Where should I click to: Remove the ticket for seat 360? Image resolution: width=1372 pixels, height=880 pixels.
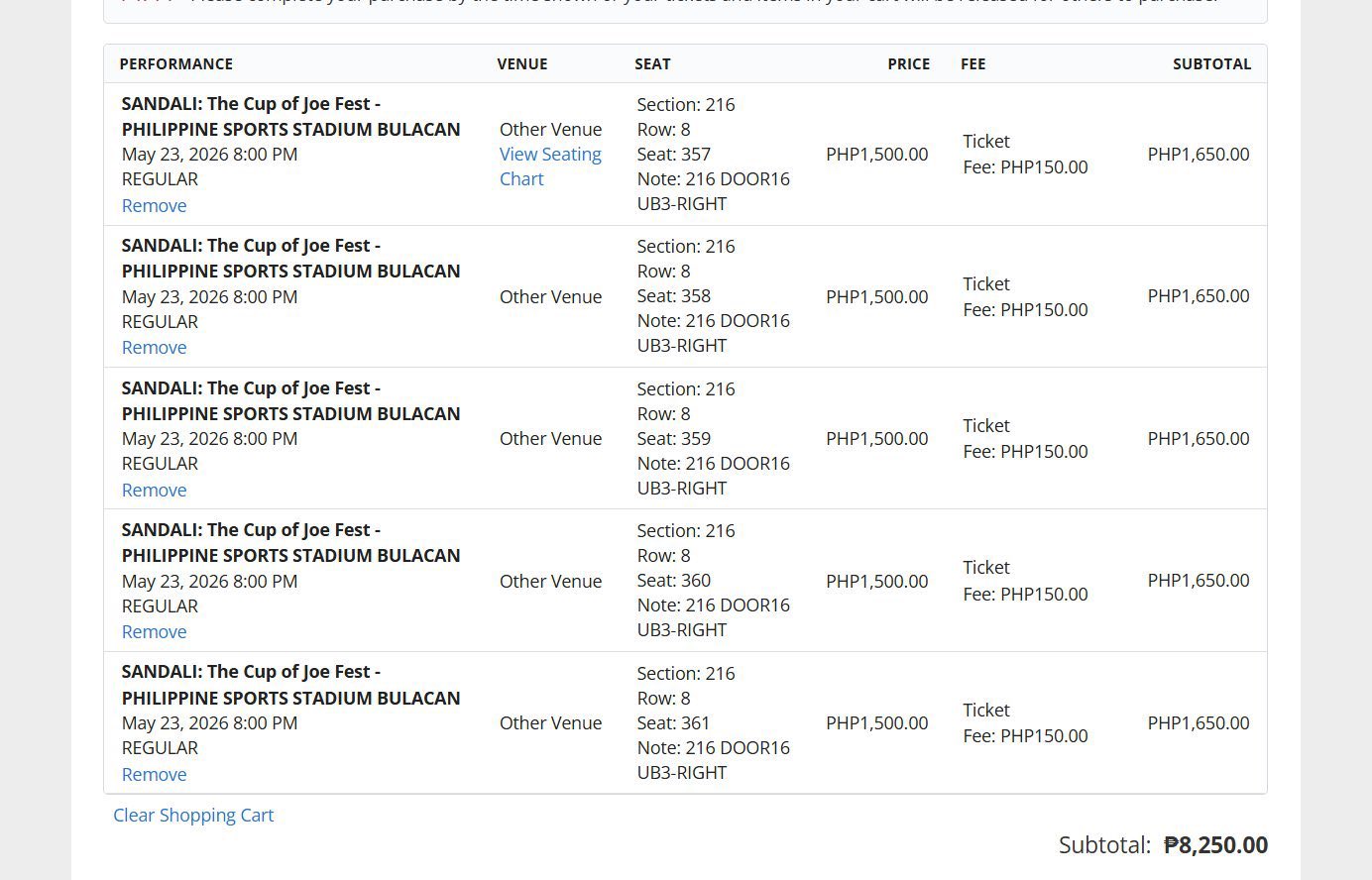pyautogui.click(x=154, y=631)
